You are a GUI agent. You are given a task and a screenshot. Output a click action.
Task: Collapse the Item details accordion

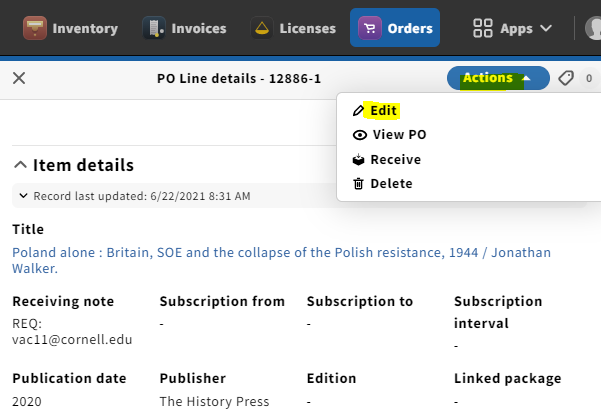(20, 165)
